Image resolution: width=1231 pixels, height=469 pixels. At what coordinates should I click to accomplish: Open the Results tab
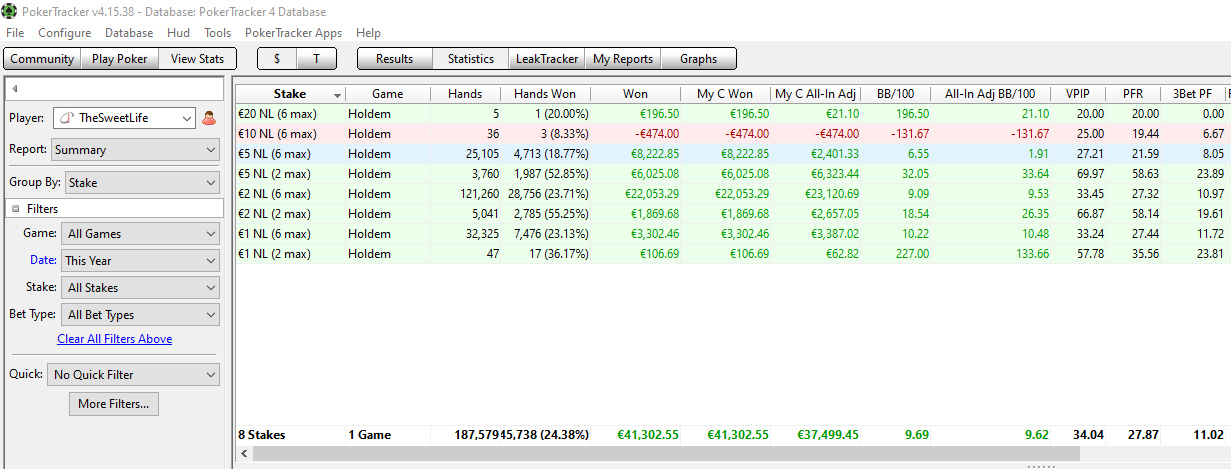(395, 59)
